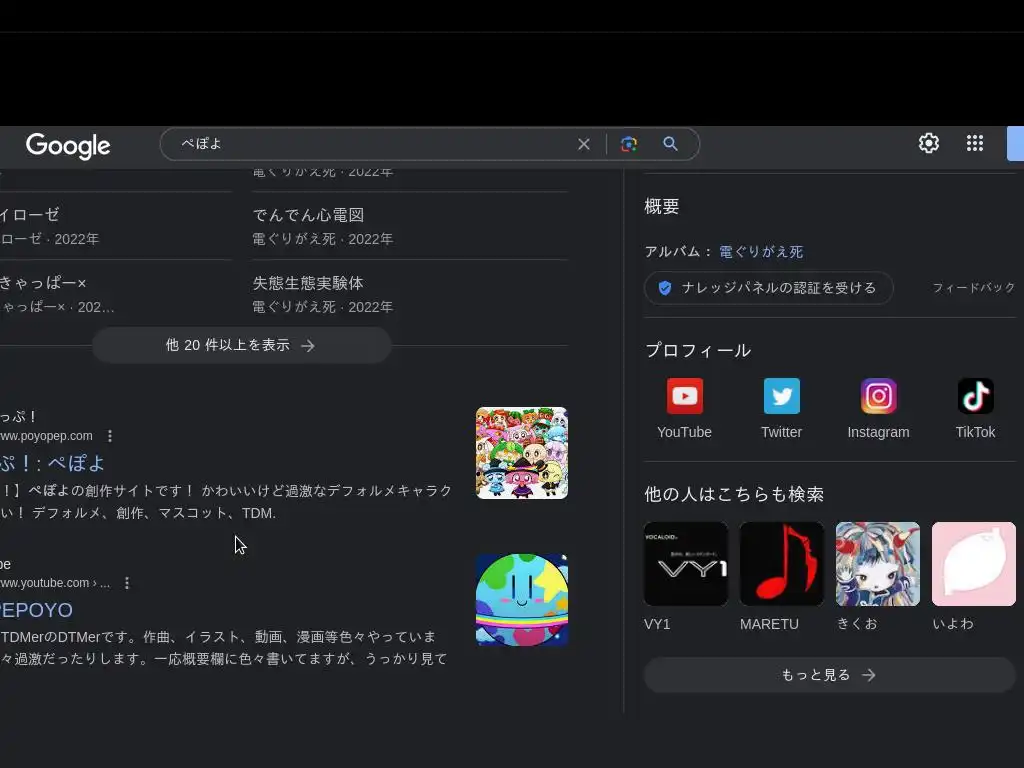The image size is (1024, 768).
Task: Click the Google logo
Action: (68, 145)
